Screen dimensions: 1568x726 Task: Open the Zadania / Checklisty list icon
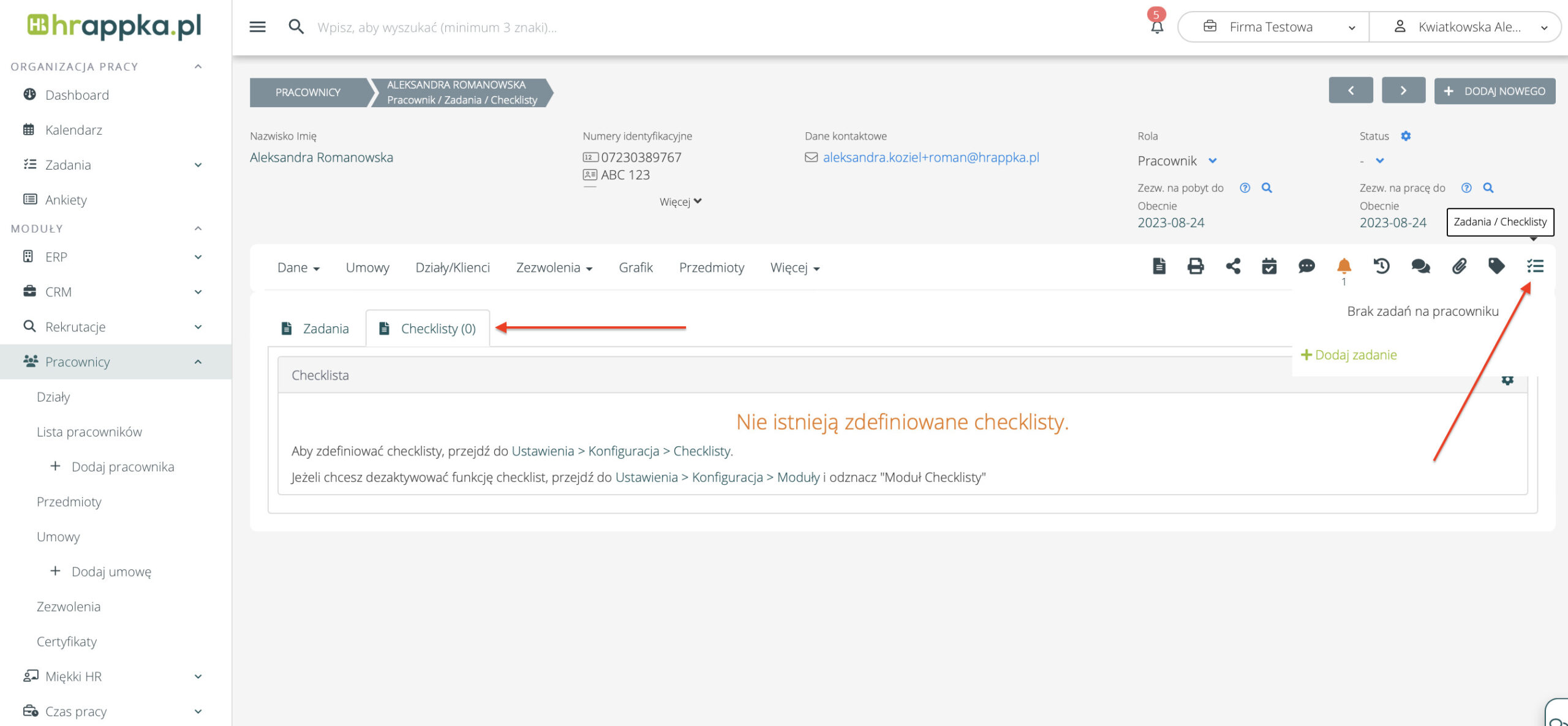(1535, 266)
